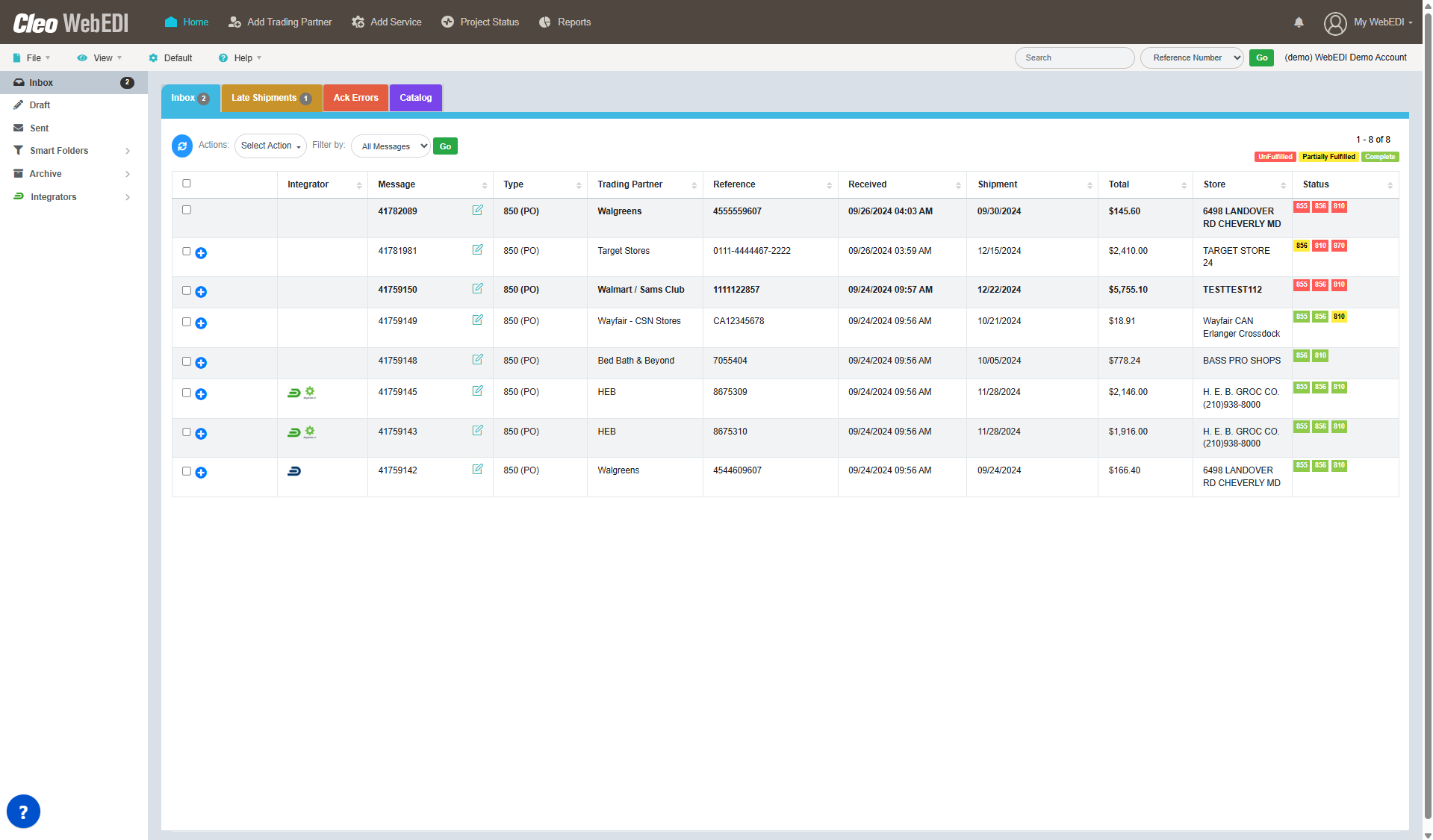The height and width of the screenshot is (840, 1433).
Task: Click green integrator icon for message 41759145
Action: [x=294, y=393]
